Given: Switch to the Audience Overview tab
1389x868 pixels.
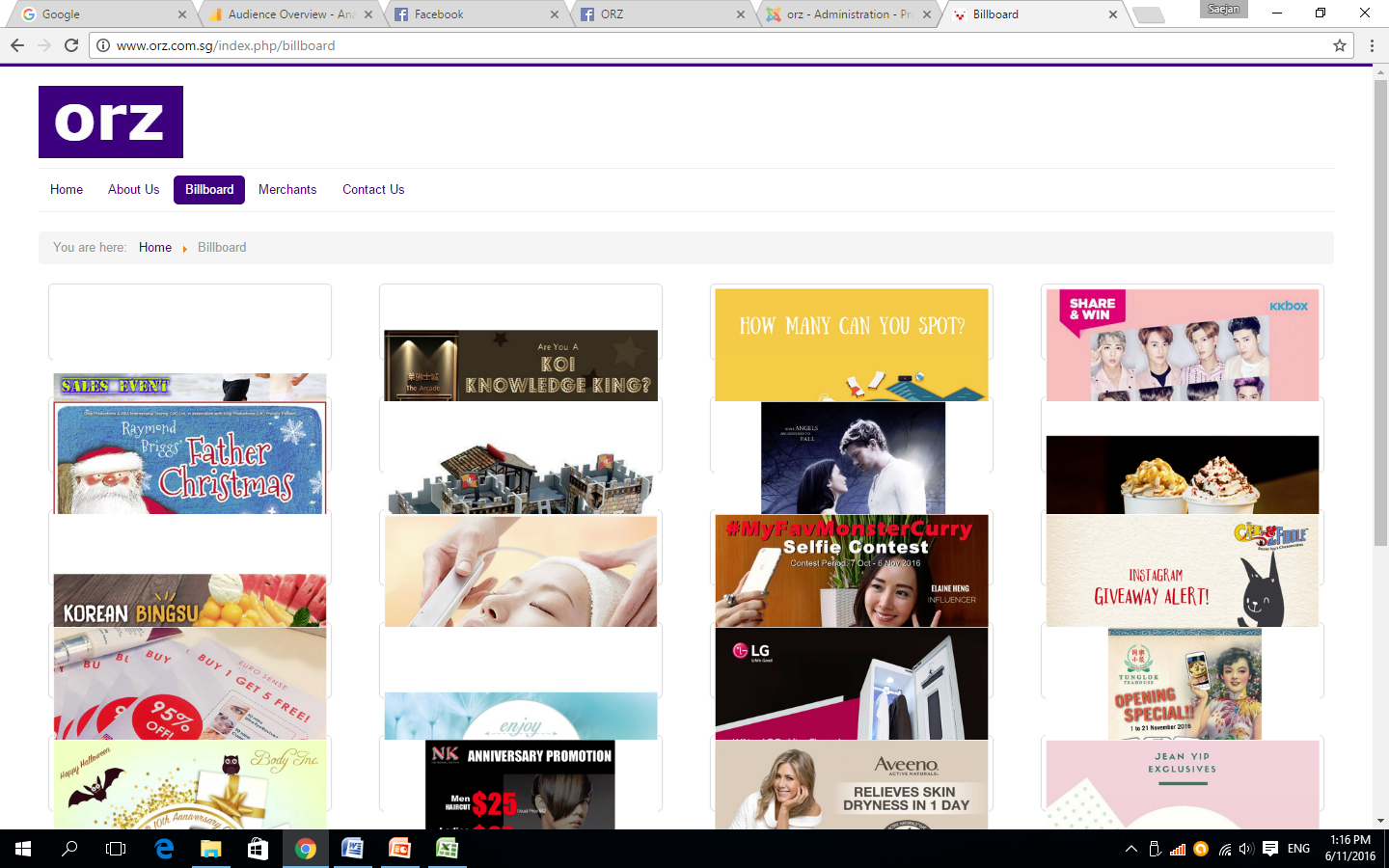Looking at the screenshot, I should [x=289, y=14].
